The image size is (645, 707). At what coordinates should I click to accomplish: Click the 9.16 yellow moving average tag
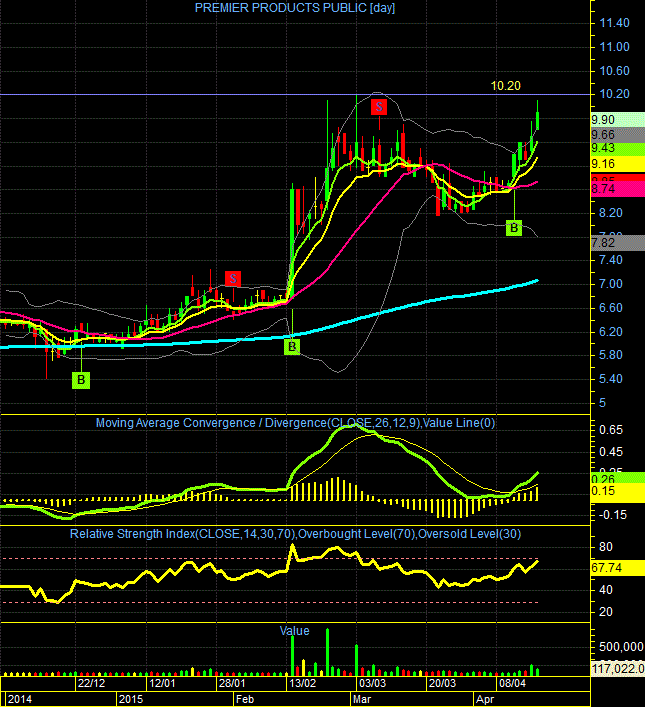(617, 164)
